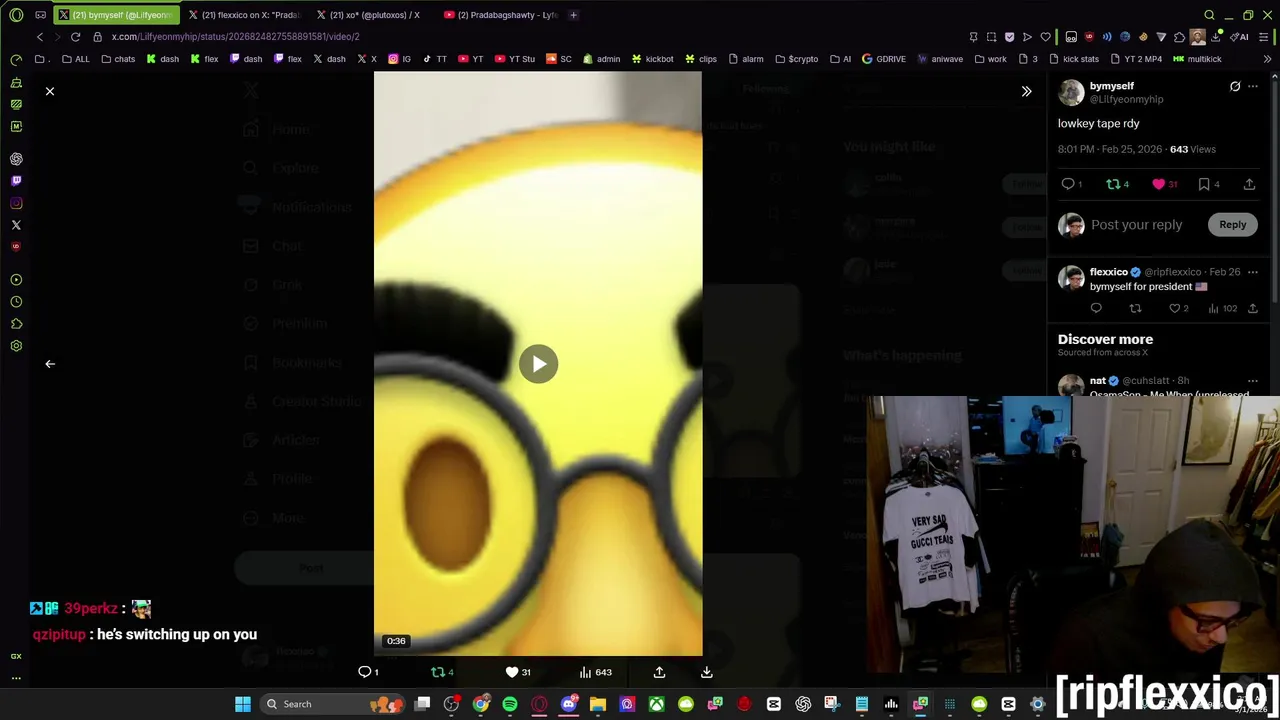The height and width of the screenshot is (720, 1280).
Task: Reload the page
Action: tap(75, 37)
